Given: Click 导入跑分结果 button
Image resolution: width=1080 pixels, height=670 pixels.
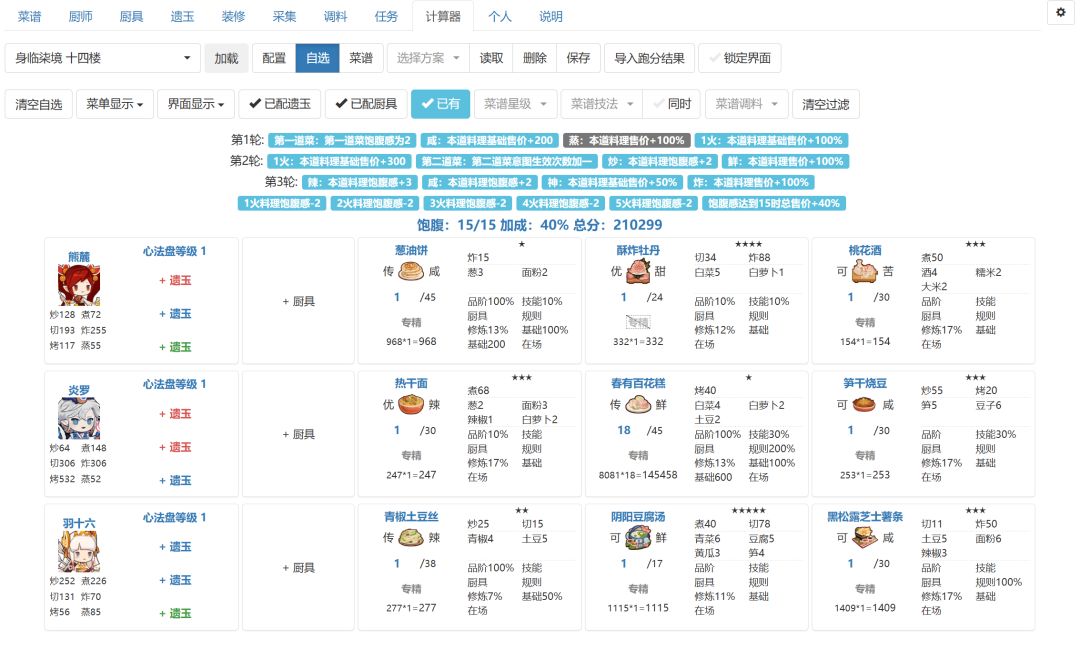Looking at the screenshot, I should pos(650,58).
